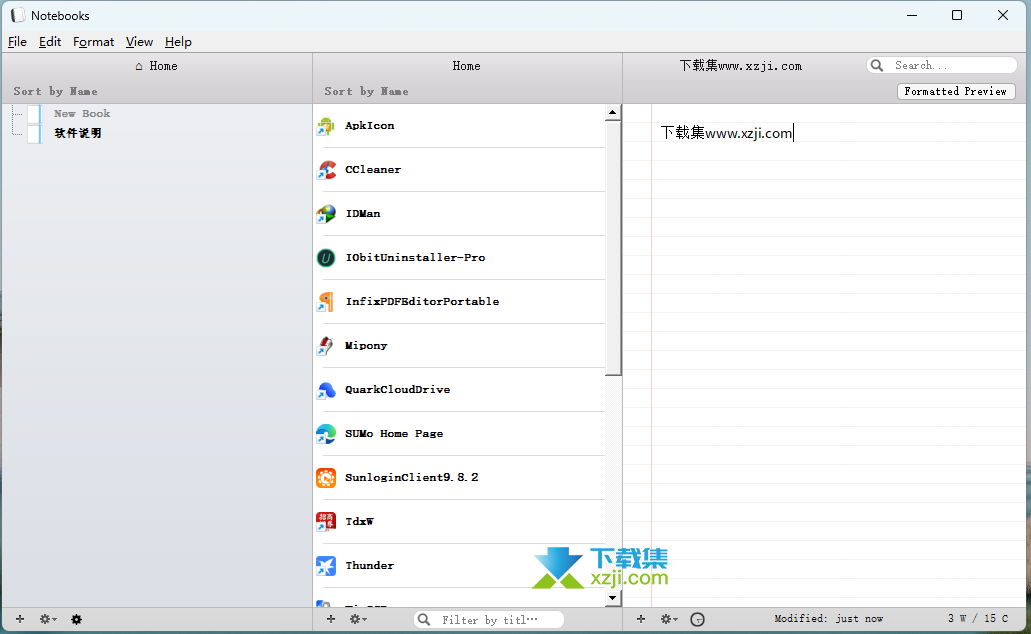Open the Help menu
Viewport: 1031px width, 634px height.
click(178, 41)
